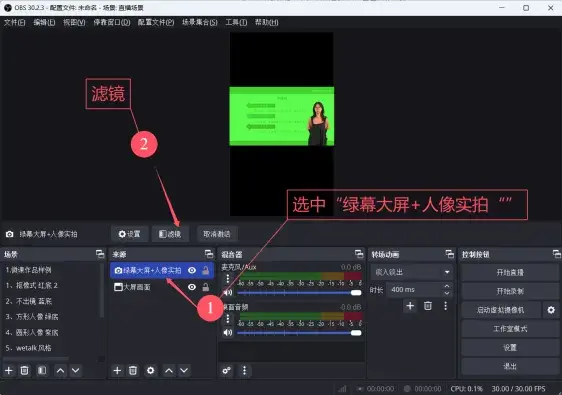Increase transition duration with up stepper
562x395 pixels.
[447, 286]
